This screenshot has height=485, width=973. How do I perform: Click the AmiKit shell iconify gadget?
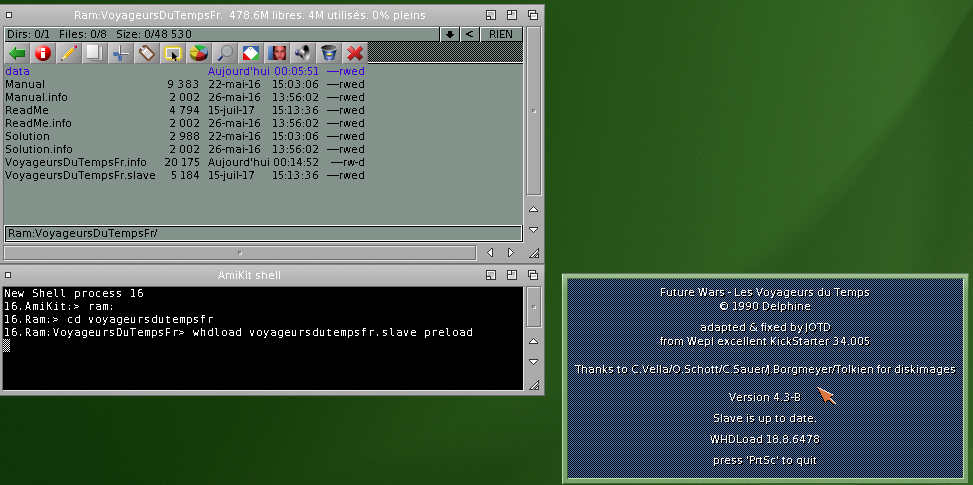coord(491,275)
